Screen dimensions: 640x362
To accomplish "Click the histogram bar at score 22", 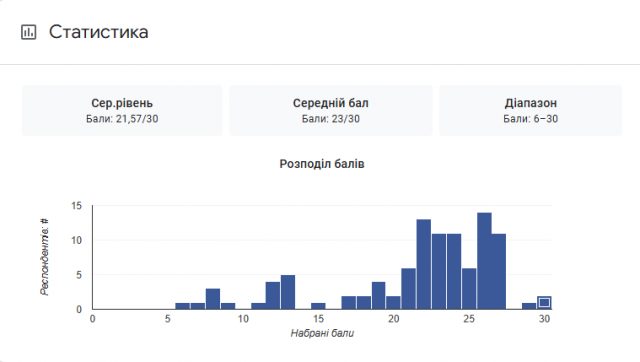I will (424, 264).
